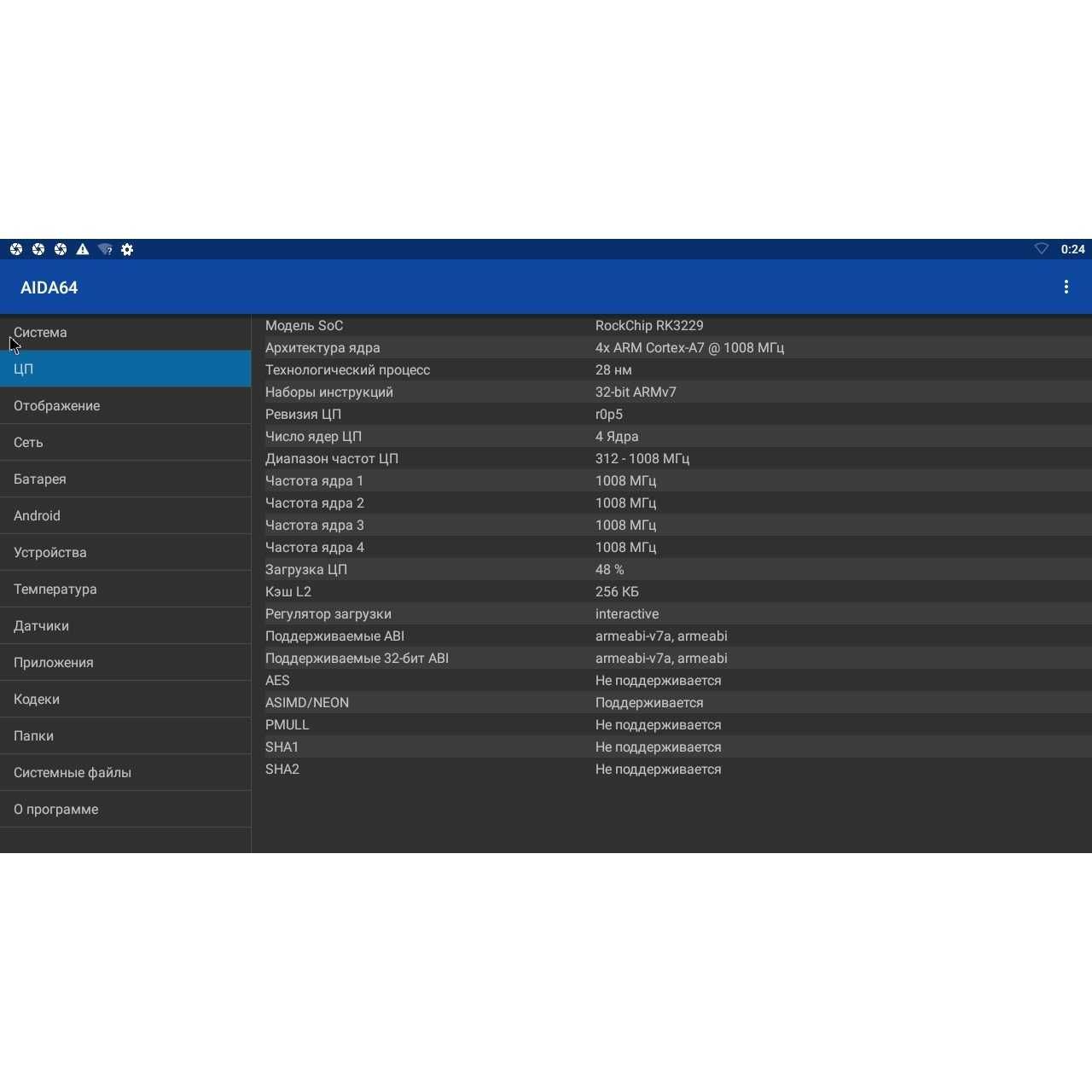Open the three-dot overflow menu

tap(1066, 288)
